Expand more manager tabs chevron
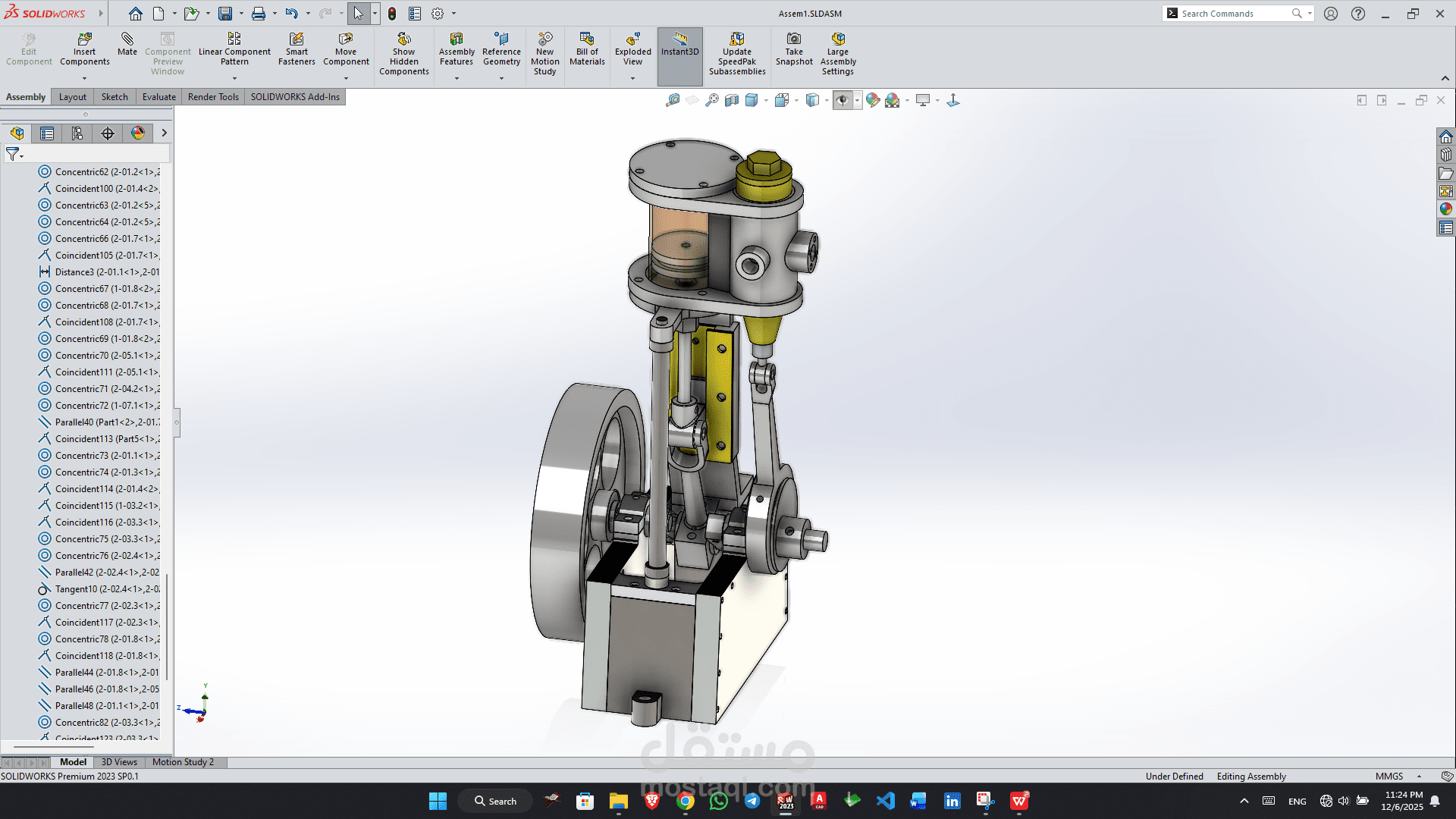 click(164, 133)
